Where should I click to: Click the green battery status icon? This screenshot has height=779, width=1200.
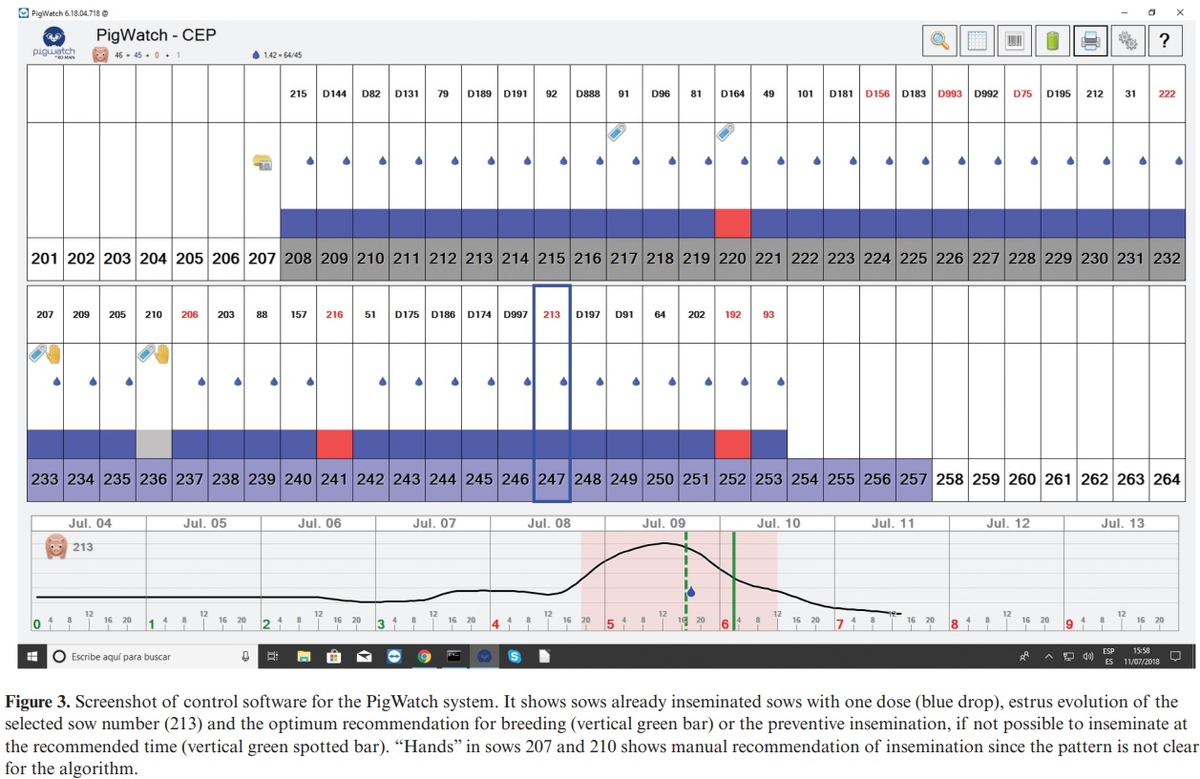(1052, 40)
